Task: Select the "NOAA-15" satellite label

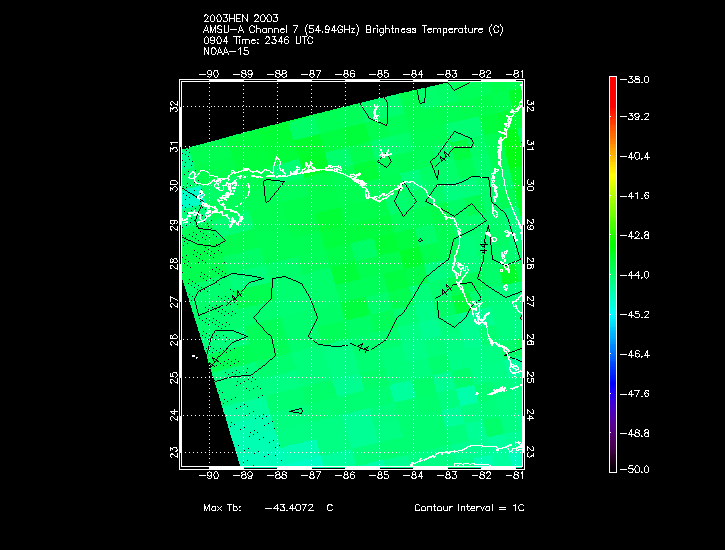Action: 226,51
